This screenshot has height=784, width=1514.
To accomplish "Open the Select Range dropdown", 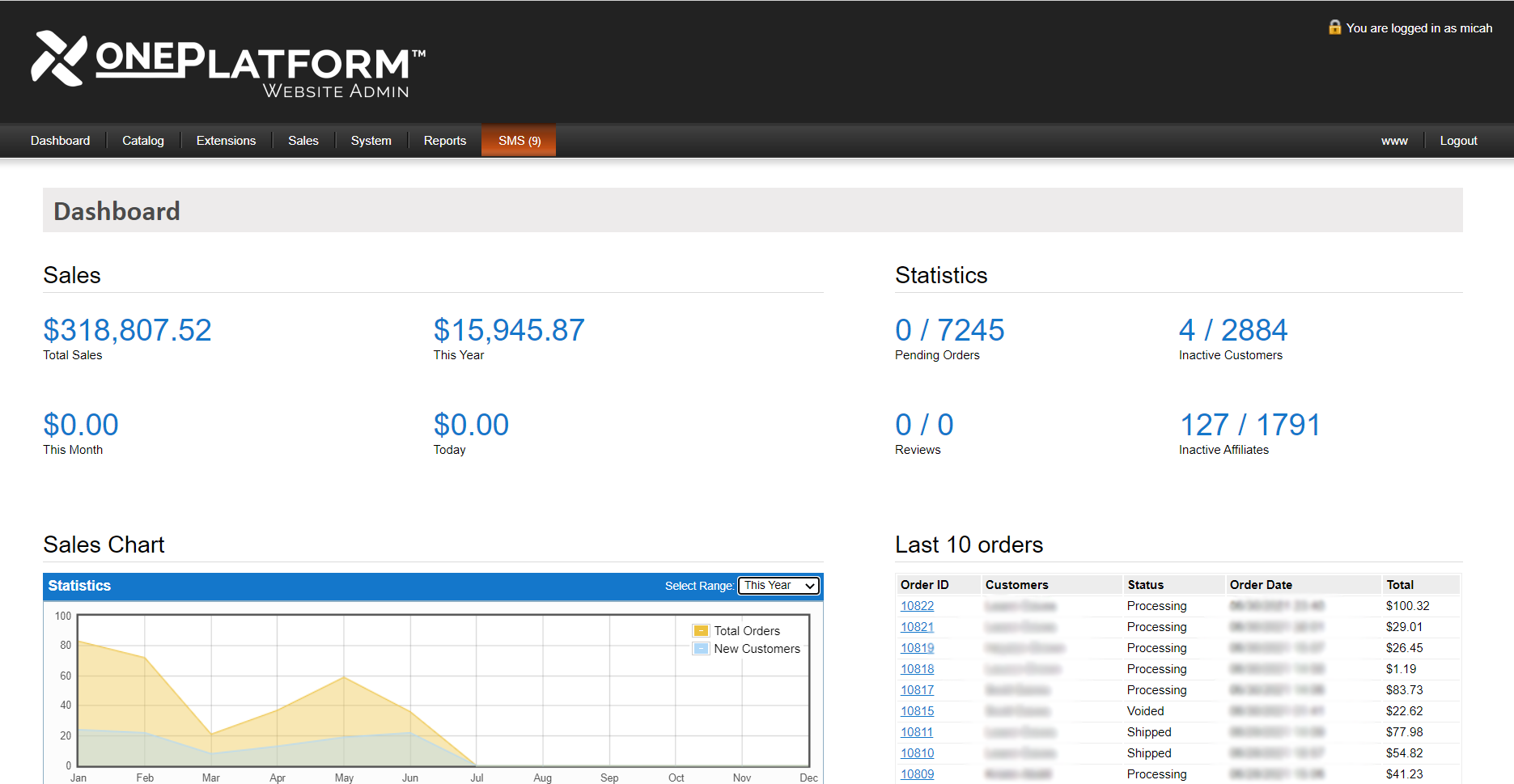I will (778, 586).
